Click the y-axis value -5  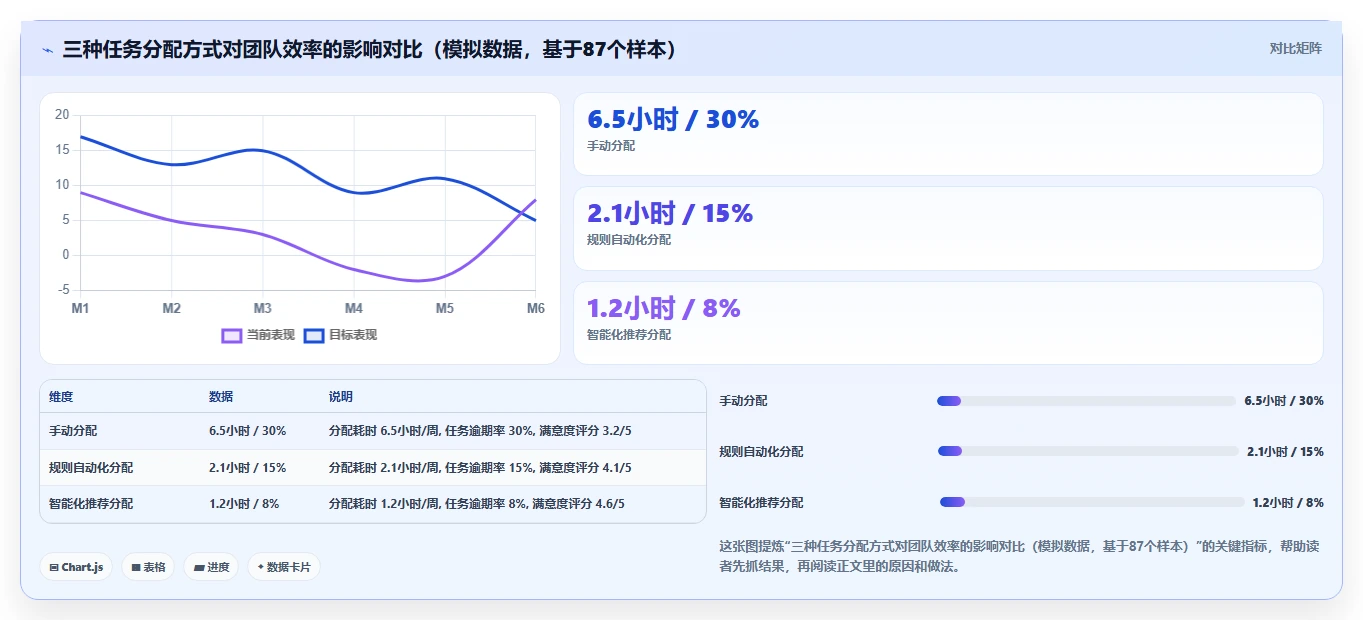pyautogui.click(x=63, y=290)
